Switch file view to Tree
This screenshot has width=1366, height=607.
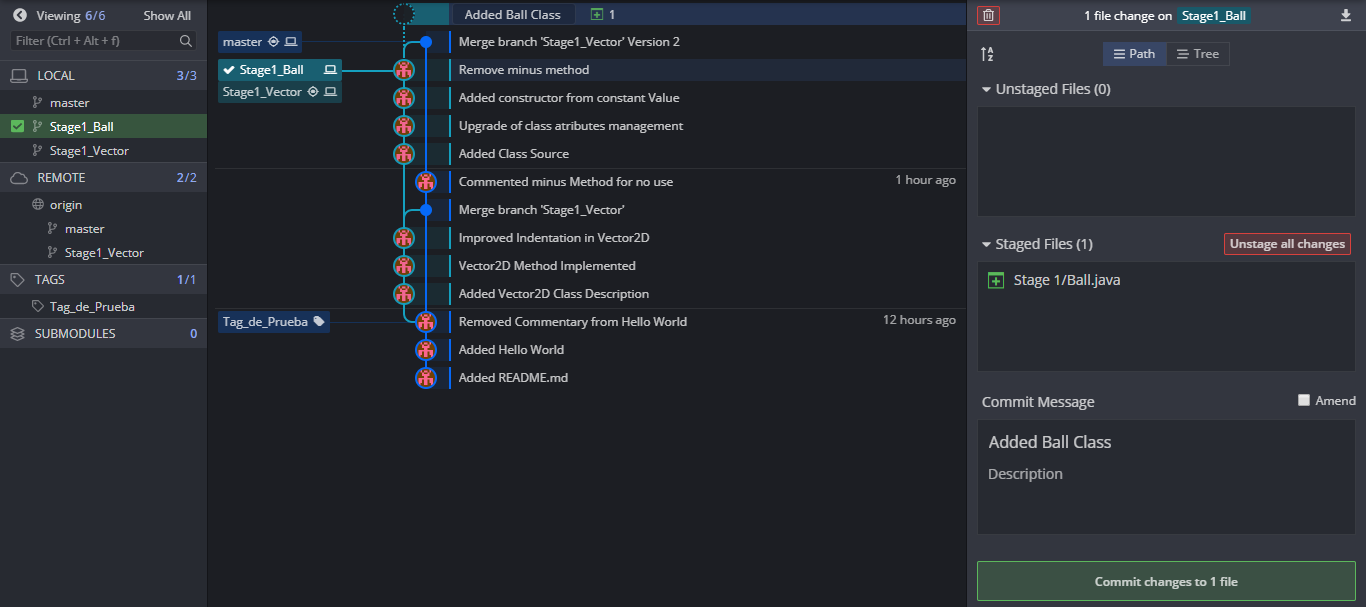click(1197, 54)
